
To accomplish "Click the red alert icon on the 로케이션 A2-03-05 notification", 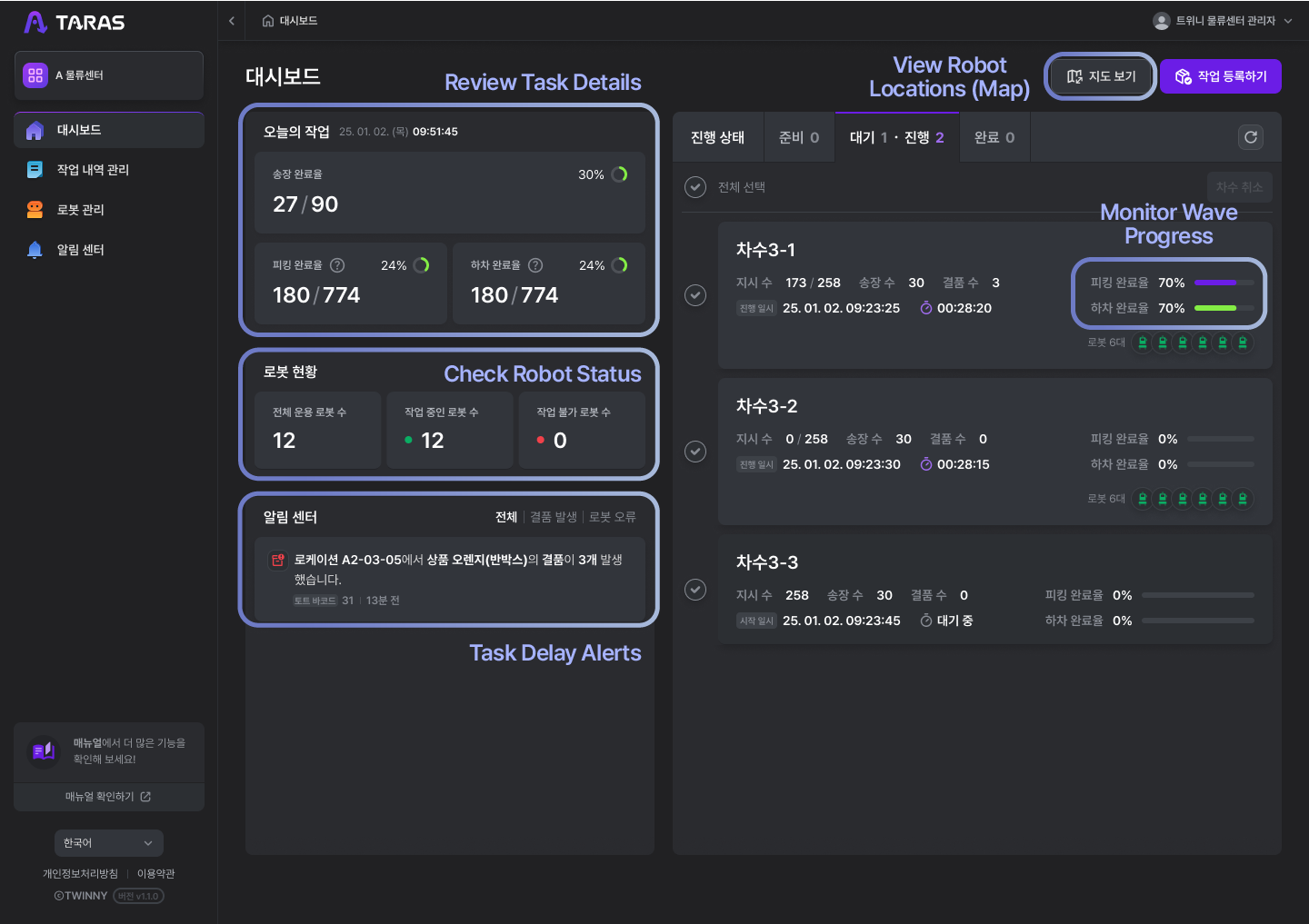I will click(x=278, y=561).
